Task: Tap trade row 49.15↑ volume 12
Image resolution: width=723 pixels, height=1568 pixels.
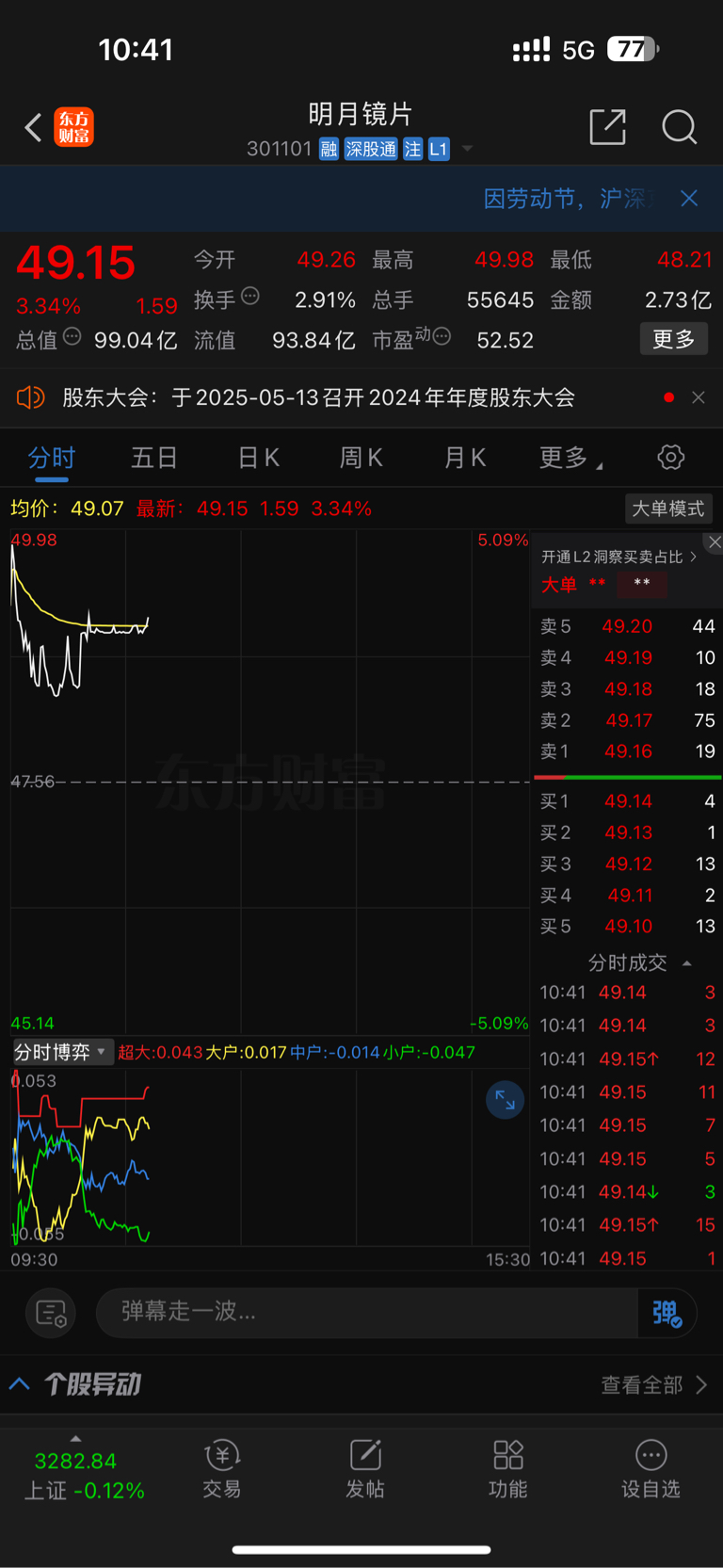Action: coord(627,1059)
